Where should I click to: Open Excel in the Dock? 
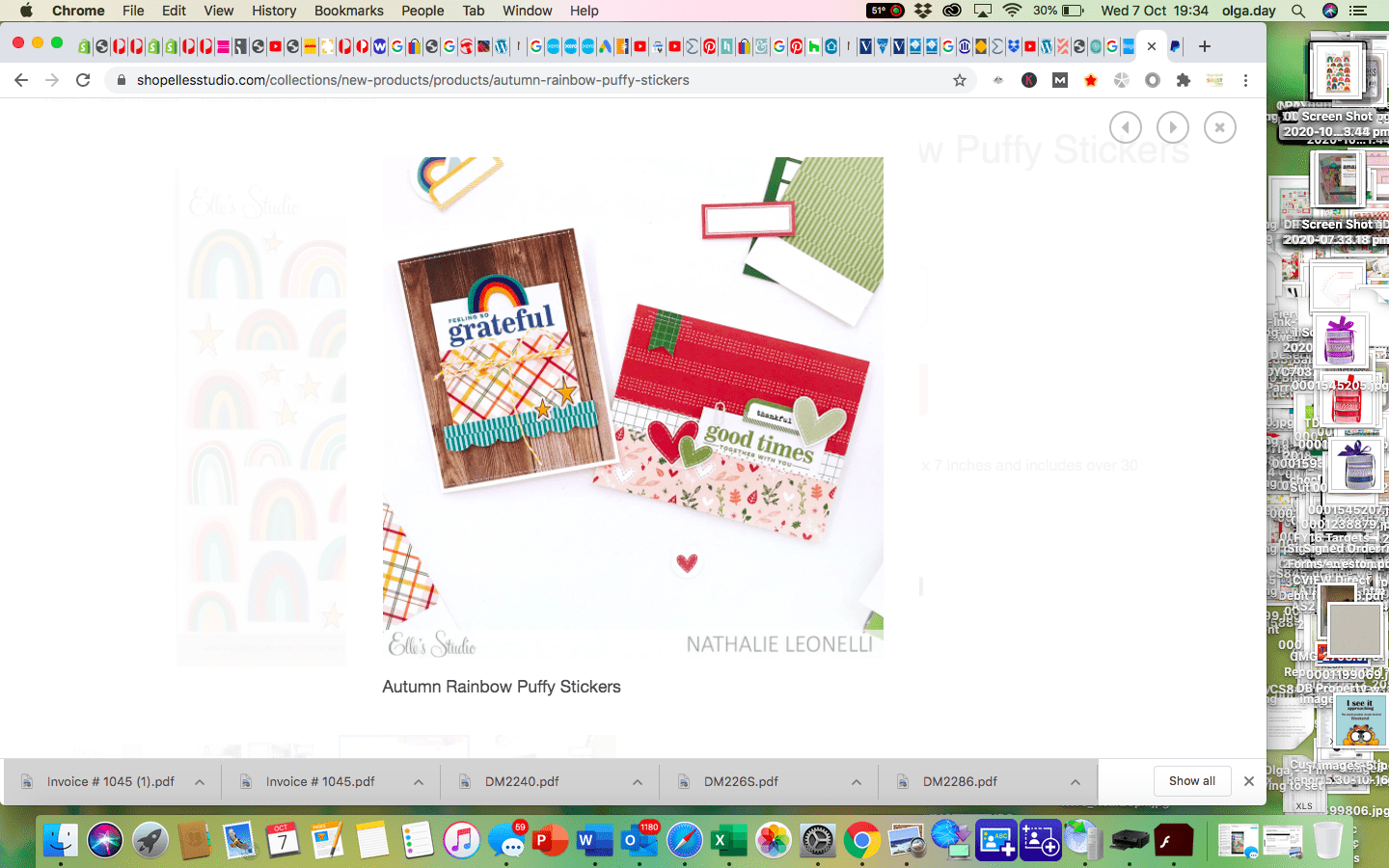point(728,841)
